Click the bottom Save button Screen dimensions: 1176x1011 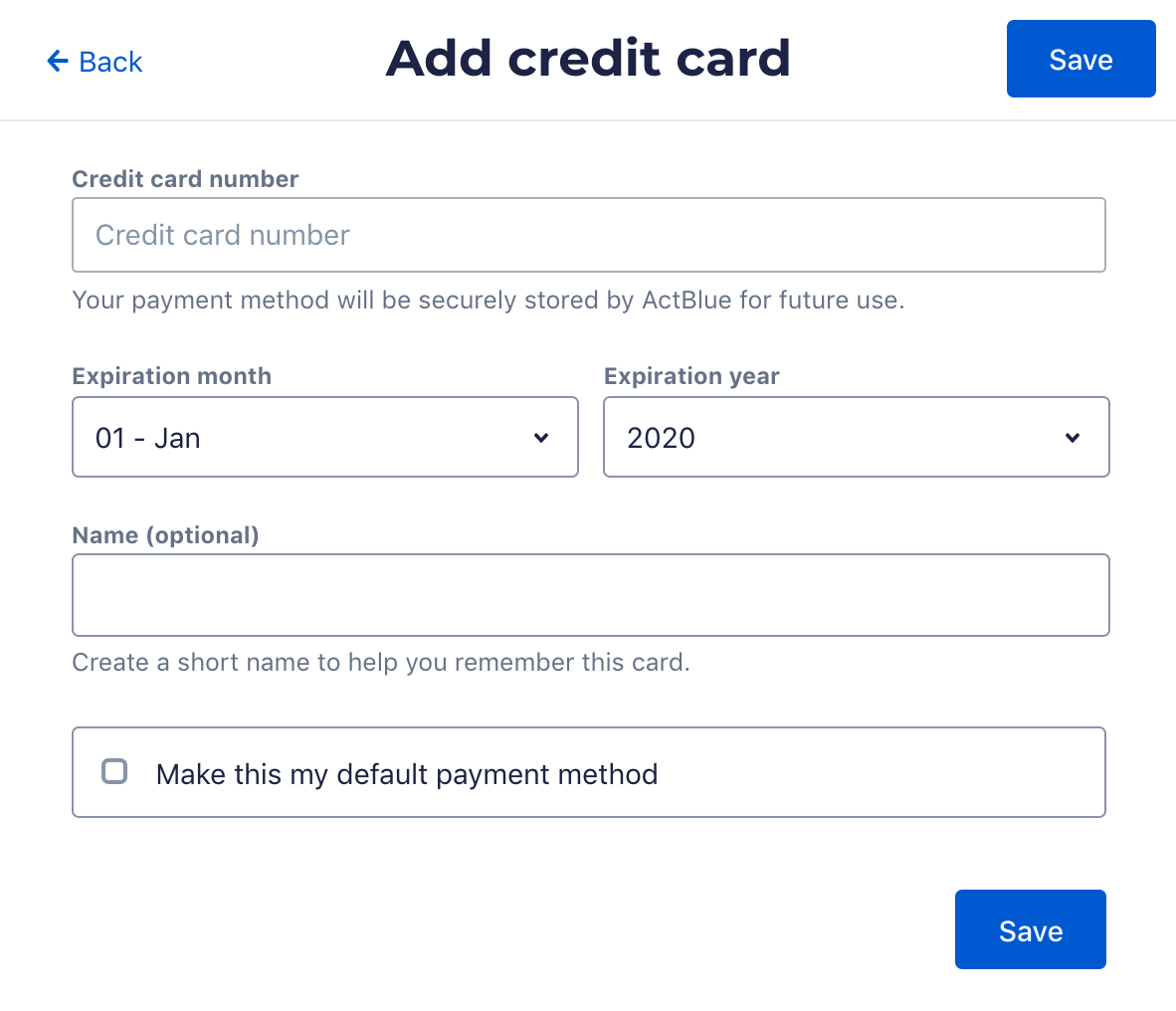pyautogui.click(x=1031, y=929)
